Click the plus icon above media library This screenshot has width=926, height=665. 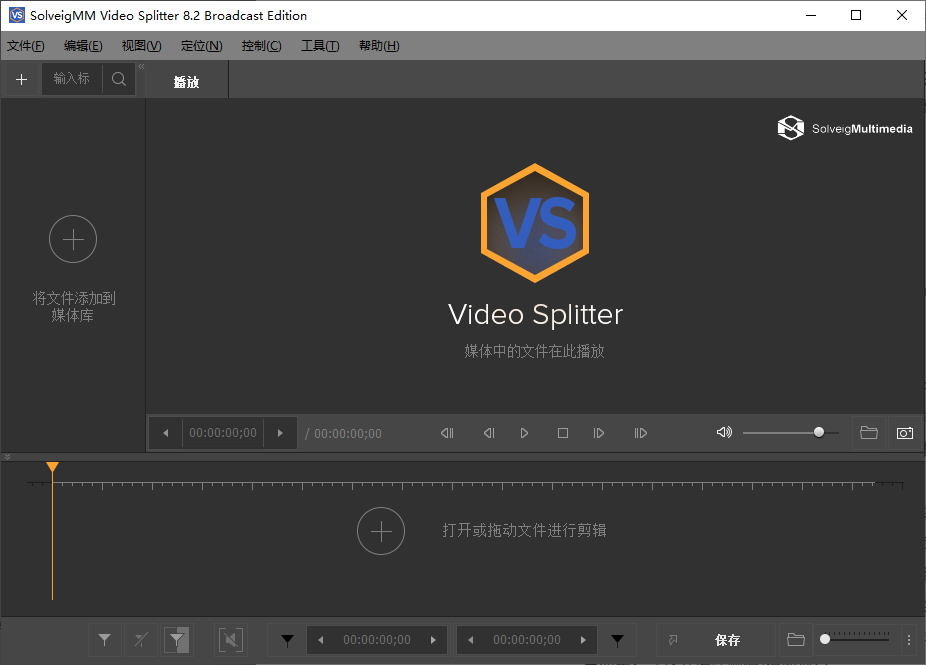click(21, 80)
